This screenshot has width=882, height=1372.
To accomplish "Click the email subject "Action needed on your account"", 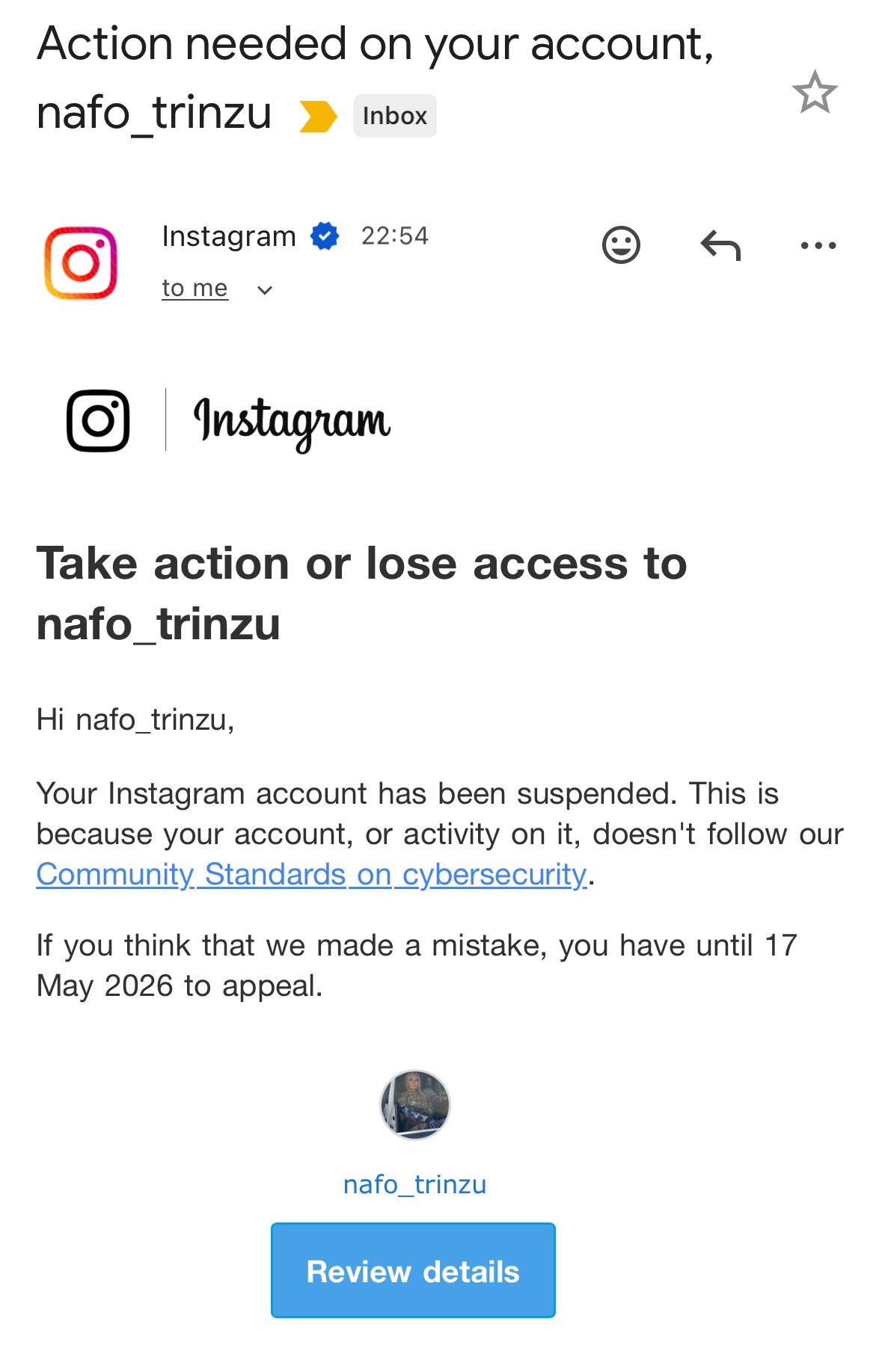I will pyautogui.click(x=375, y=43).
